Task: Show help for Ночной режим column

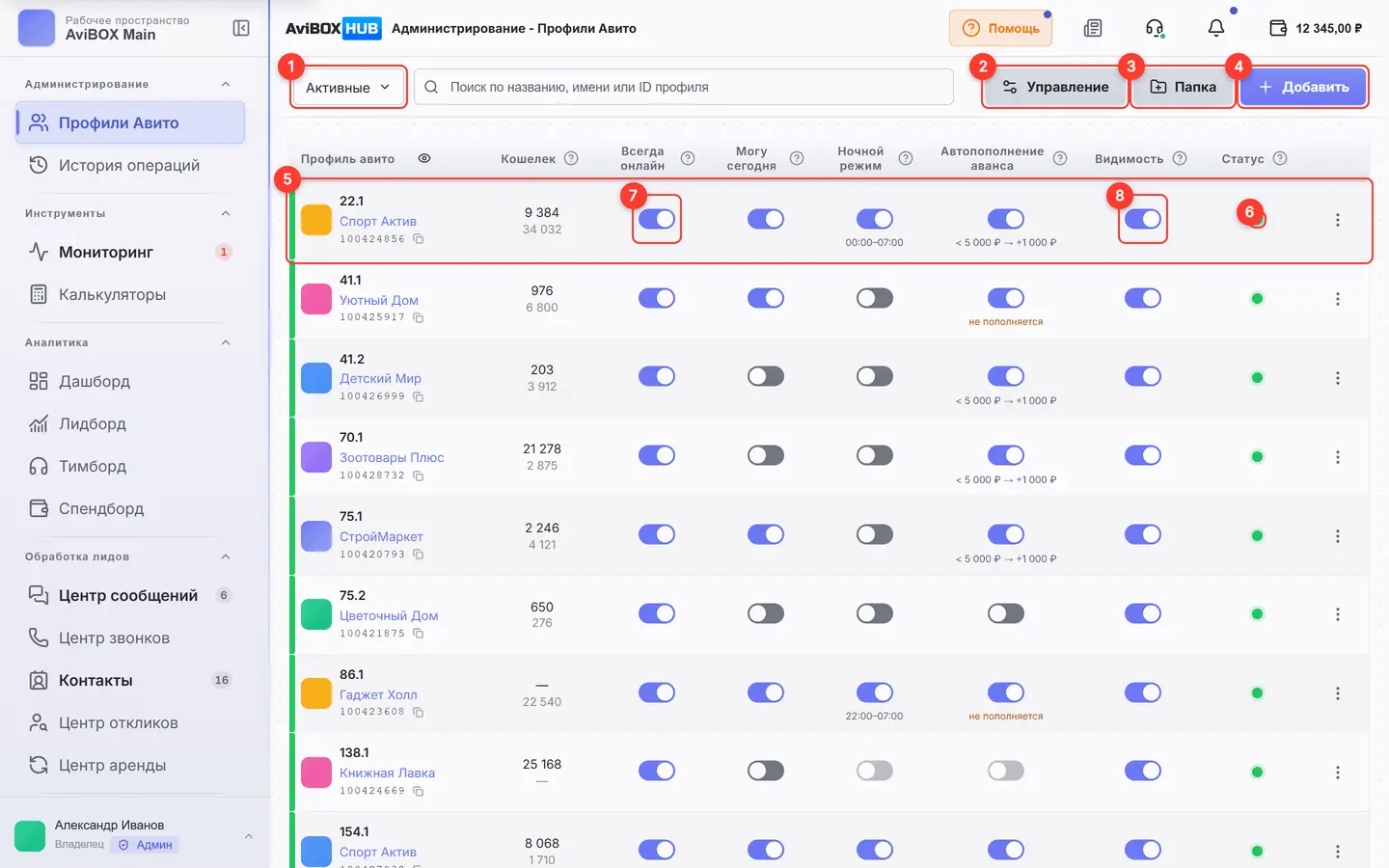Action: click(906, 158)
